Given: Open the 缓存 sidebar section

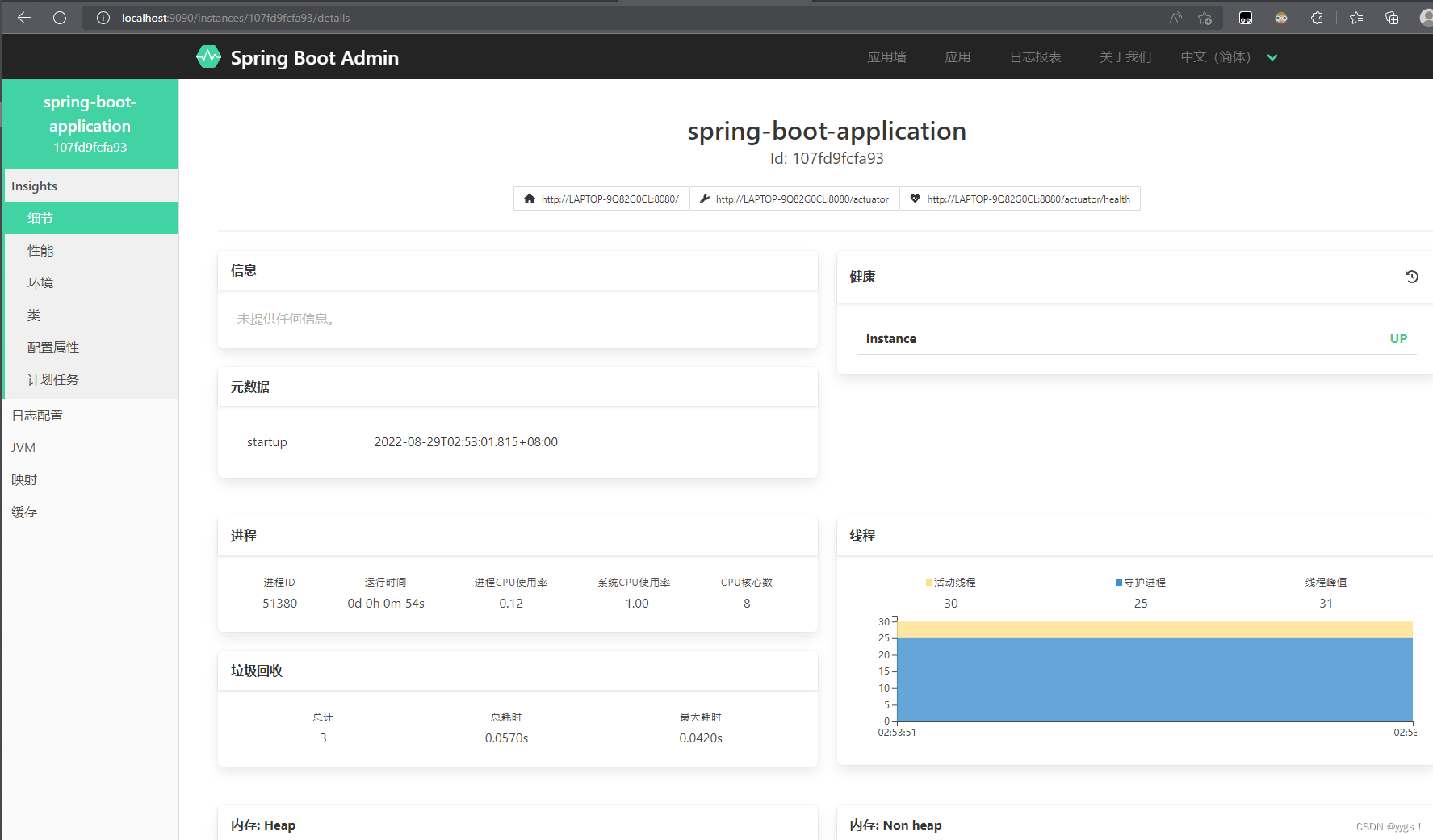Looking at the screenshot, I should pos(90,512).
